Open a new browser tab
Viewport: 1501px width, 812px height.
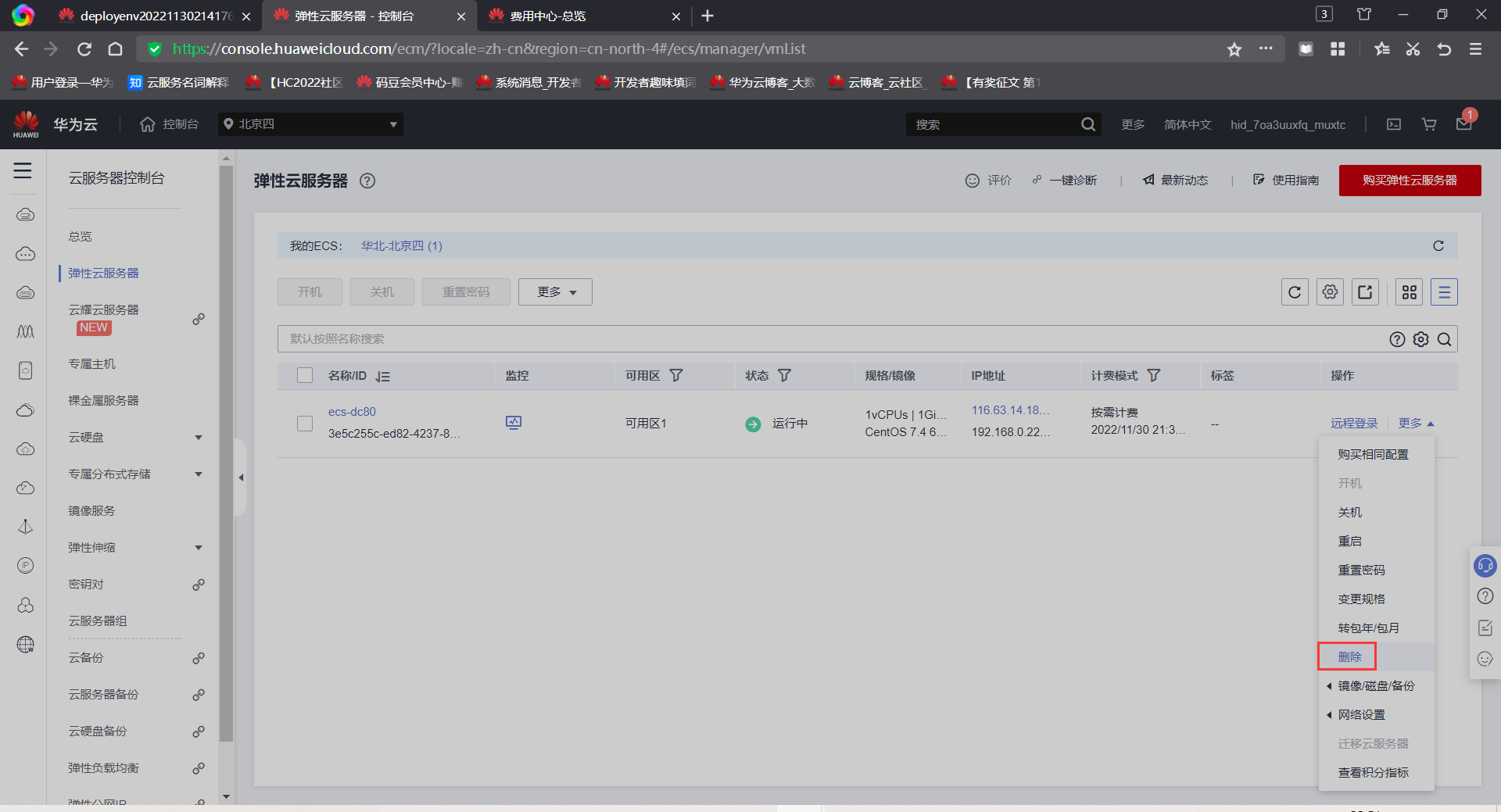(708, 16)
